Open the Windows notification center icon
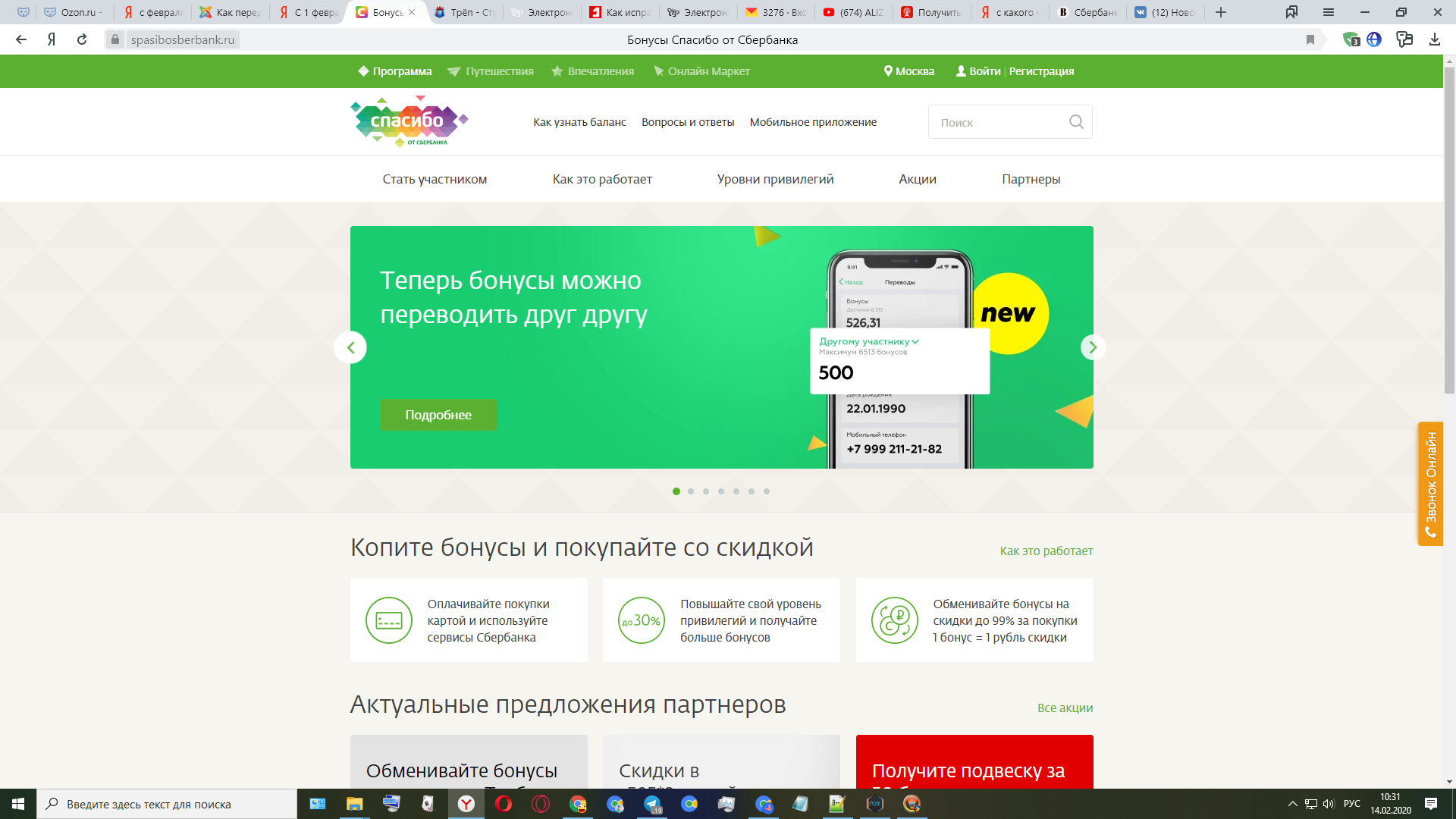This screenshot has height=819, width=1456. tap(1431, 804)
